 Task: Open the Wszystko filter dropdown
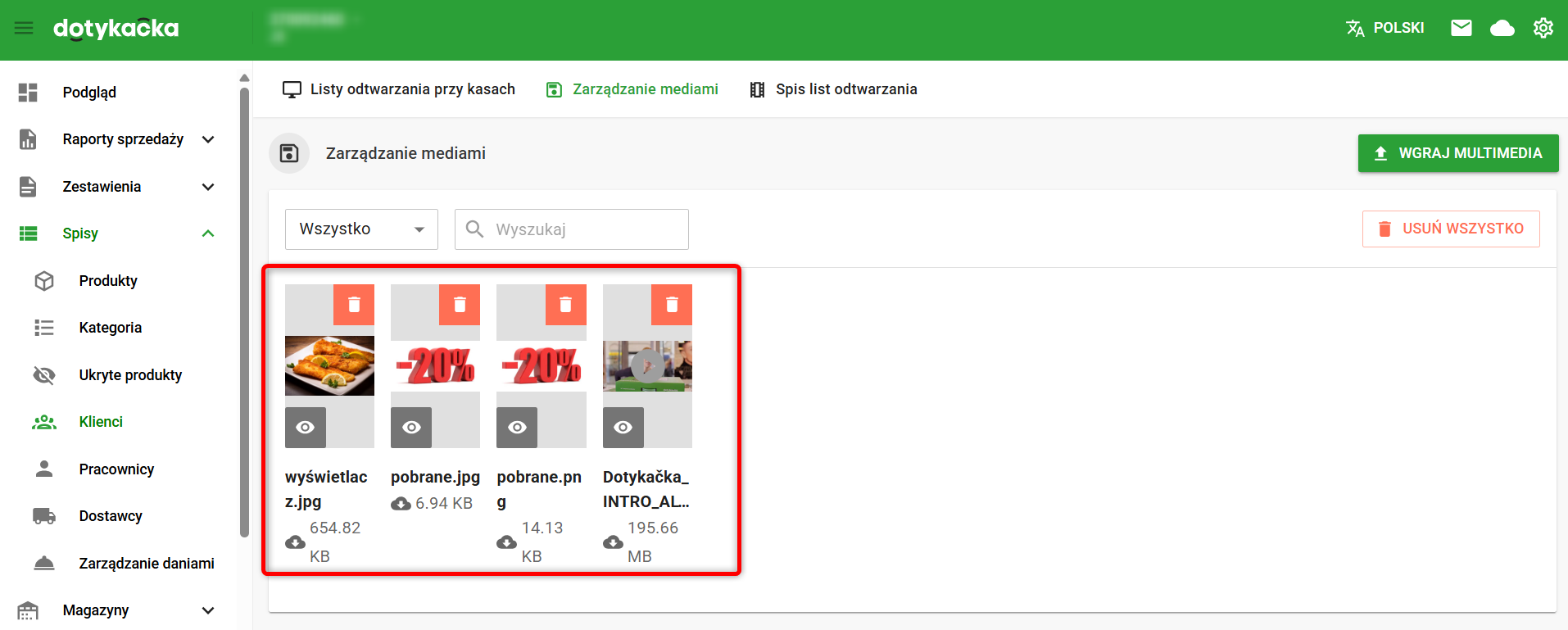click(361, 229)
